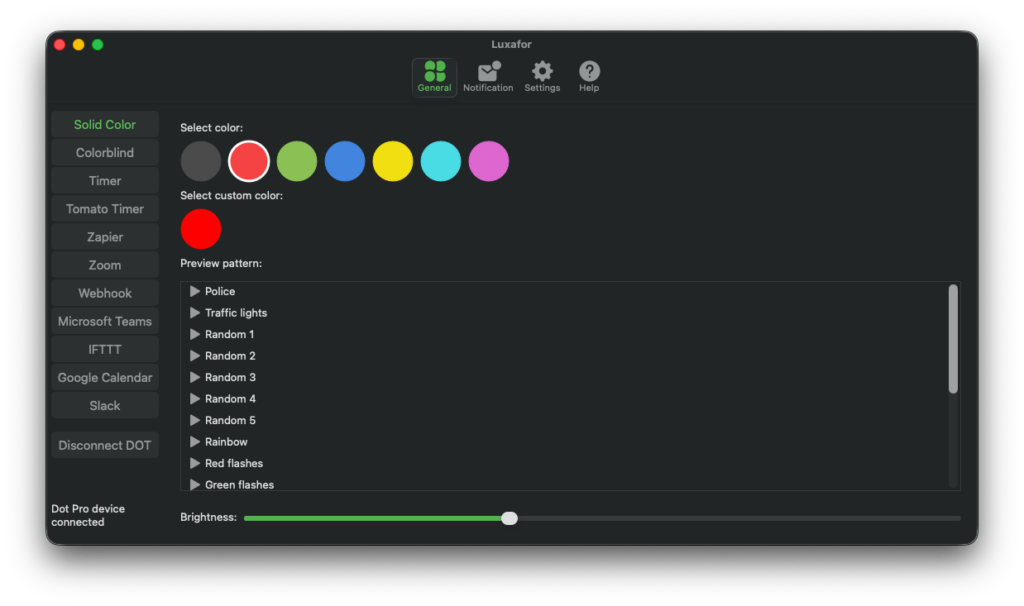Go to the Google Calendar section

pyautogui.click(x=105, y=378)
